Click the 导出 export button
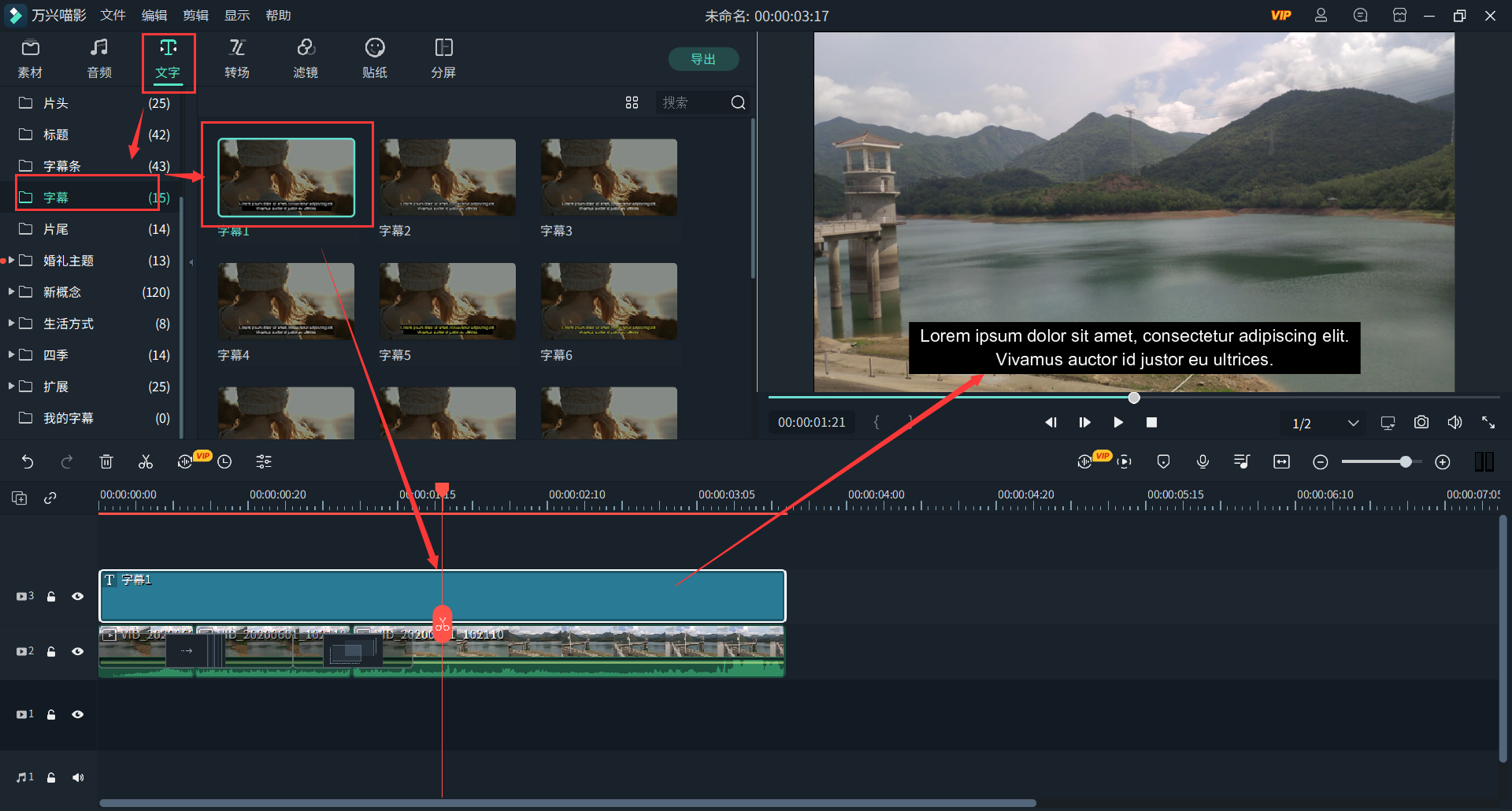Viewport: 1512px width, 811px height. pyautogui.click(x=703, y=59)
